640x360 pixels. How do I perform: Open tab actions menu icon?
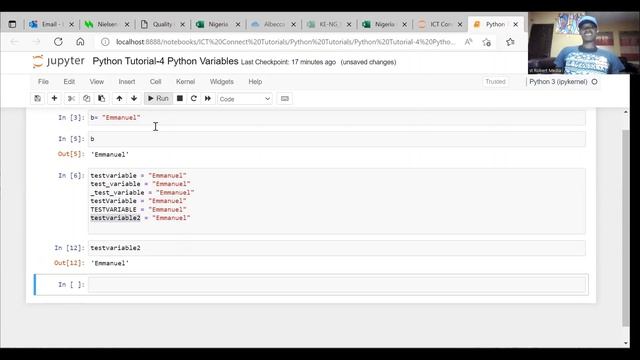click(12, 24)
